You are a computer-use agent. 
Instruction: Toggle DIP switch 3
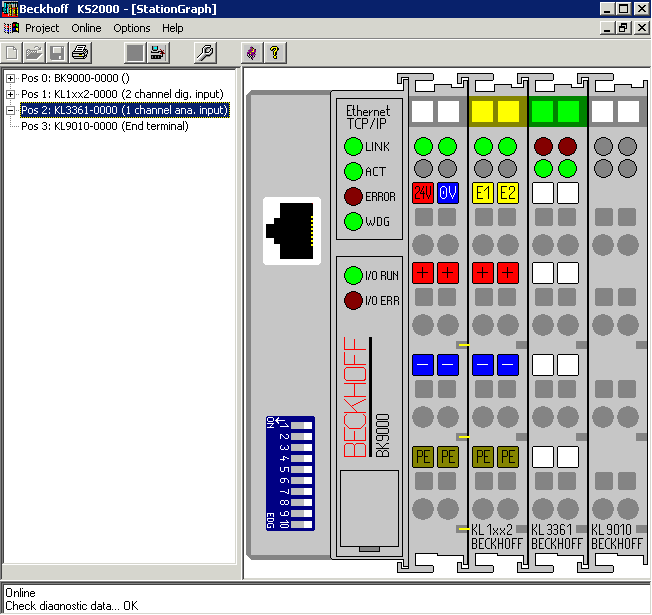coord(301,447)
